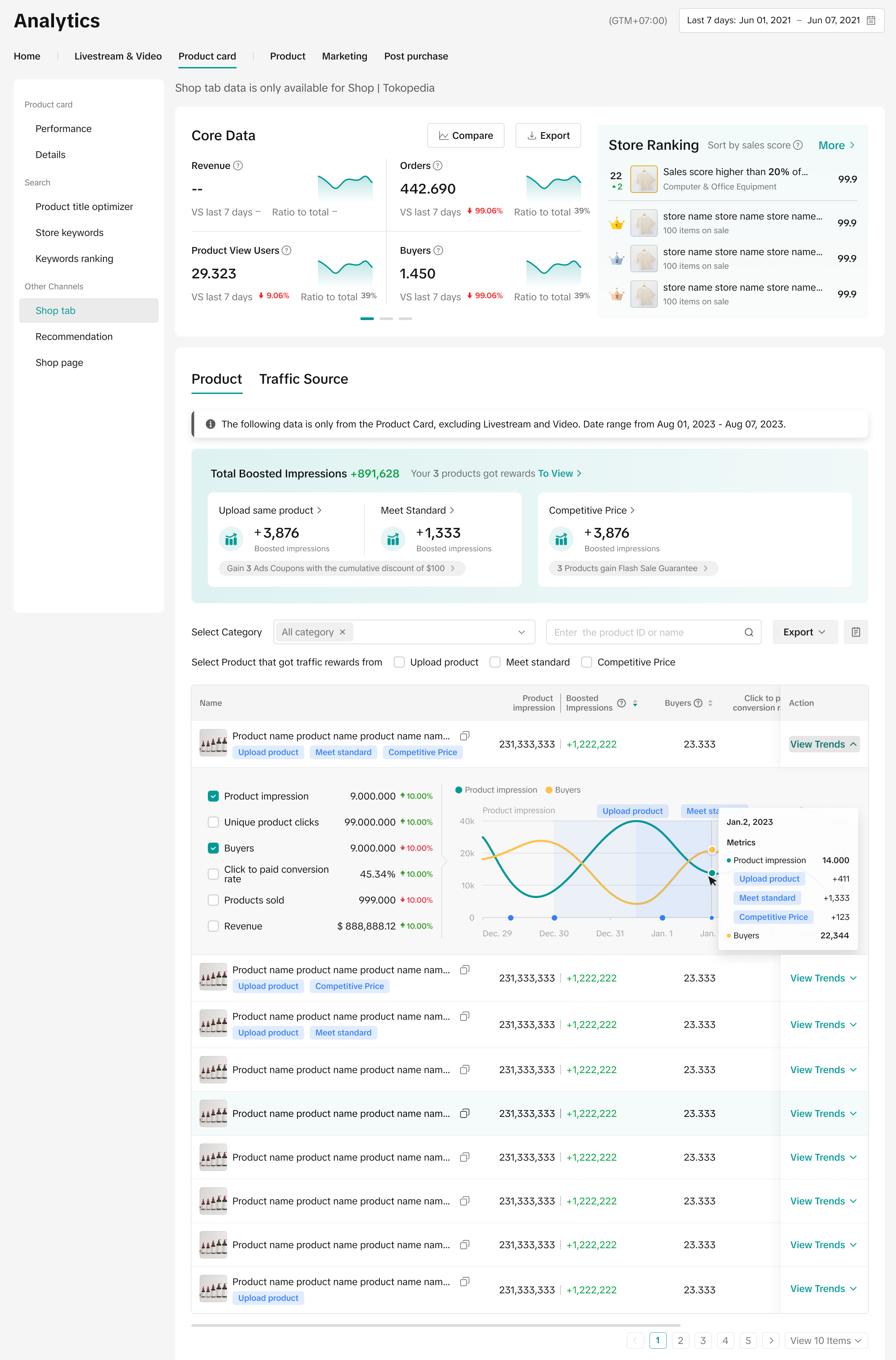
Task: Enable the Meet standard filter checkbox
Action: click(x=495, y=662)
